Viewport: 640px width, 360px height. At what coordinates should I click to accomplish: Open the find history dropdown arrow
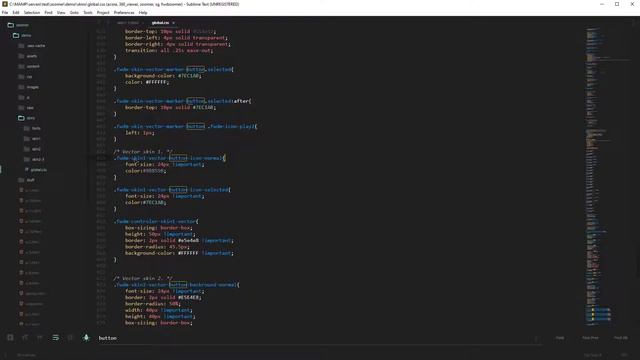tap(536, 338)
